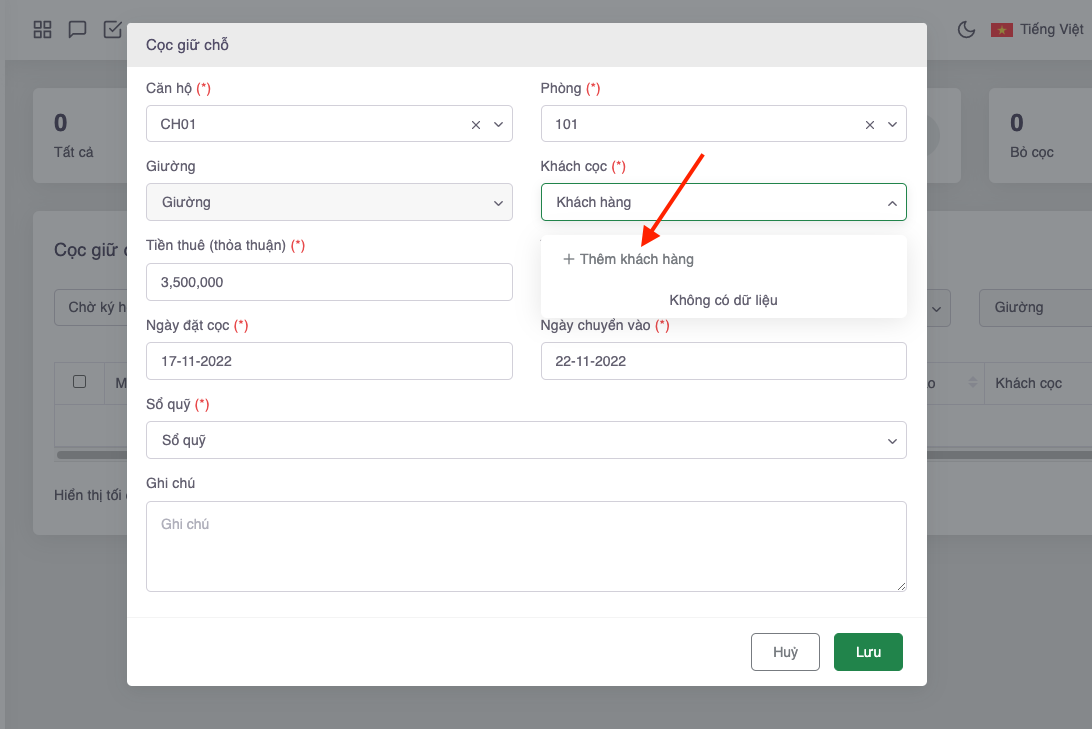Clear the CH01 apartment selection
The height and width of the screenshot is (729, 1092).
coord(476,125)
